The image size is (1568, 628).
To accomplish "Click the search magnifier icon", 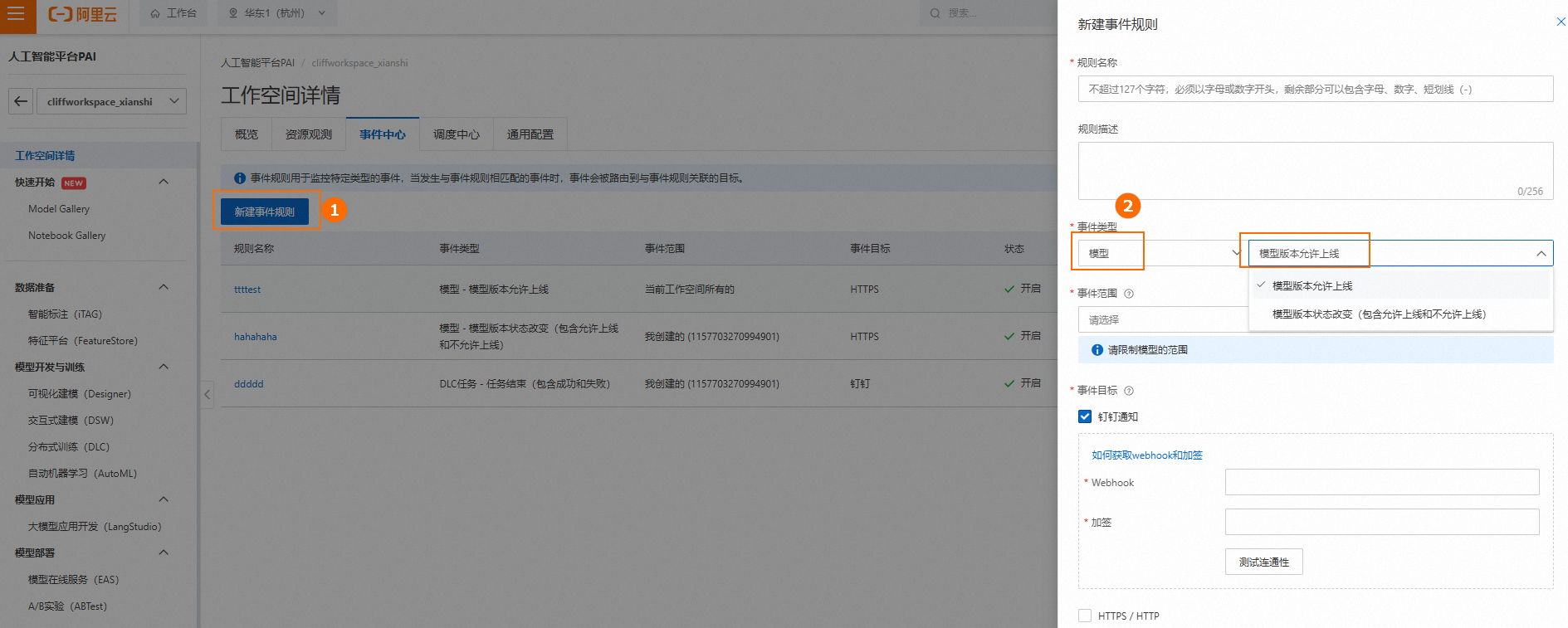I will pyautogui.click(x=935, y=13).
